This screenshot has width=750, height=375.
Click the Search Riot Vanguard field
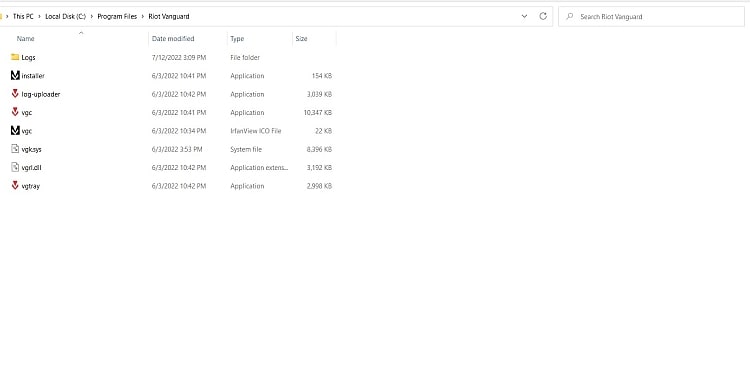pos(651,16)
